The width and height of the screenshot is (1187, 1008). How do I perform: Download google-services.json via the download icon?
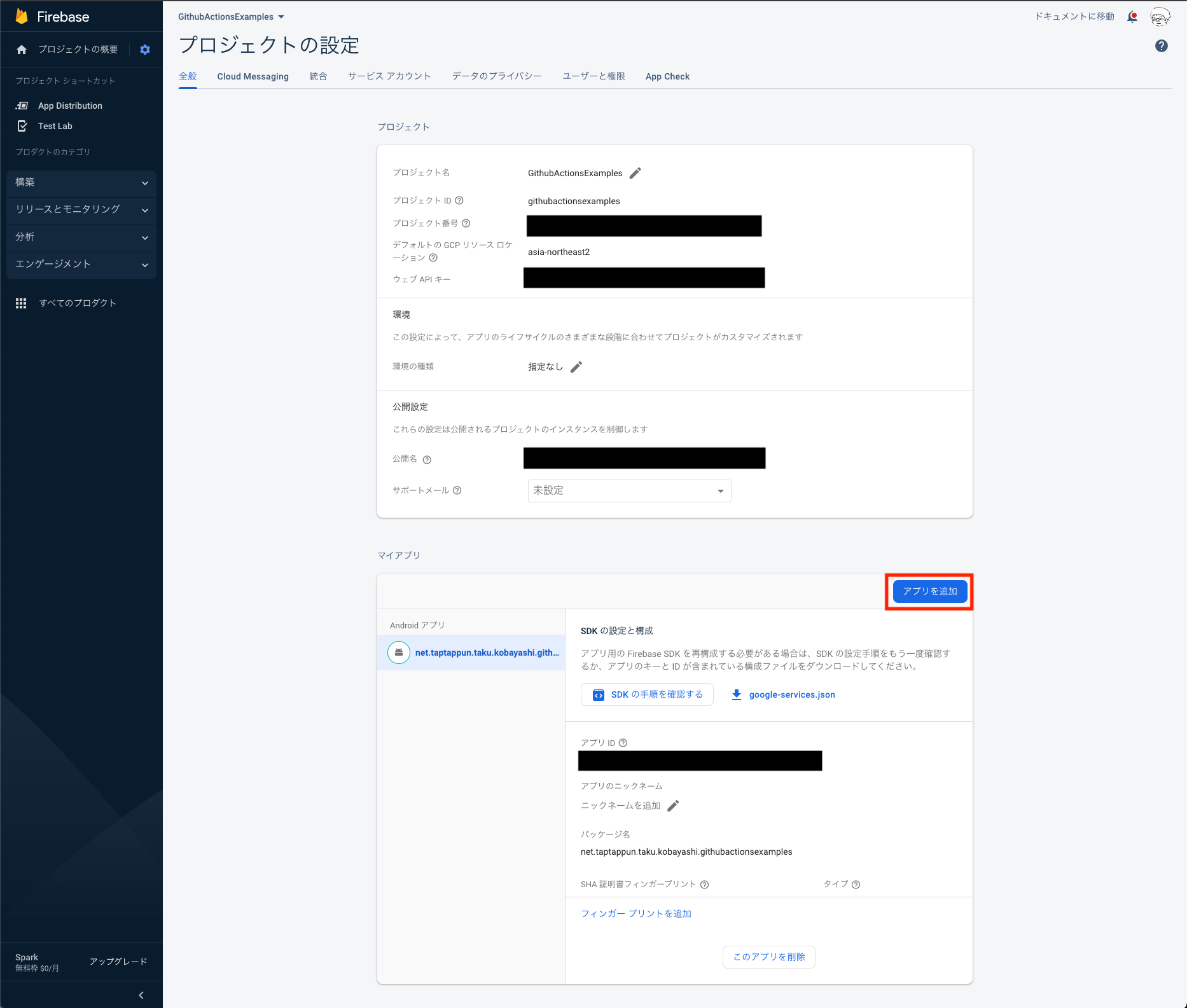coord(736,694)
